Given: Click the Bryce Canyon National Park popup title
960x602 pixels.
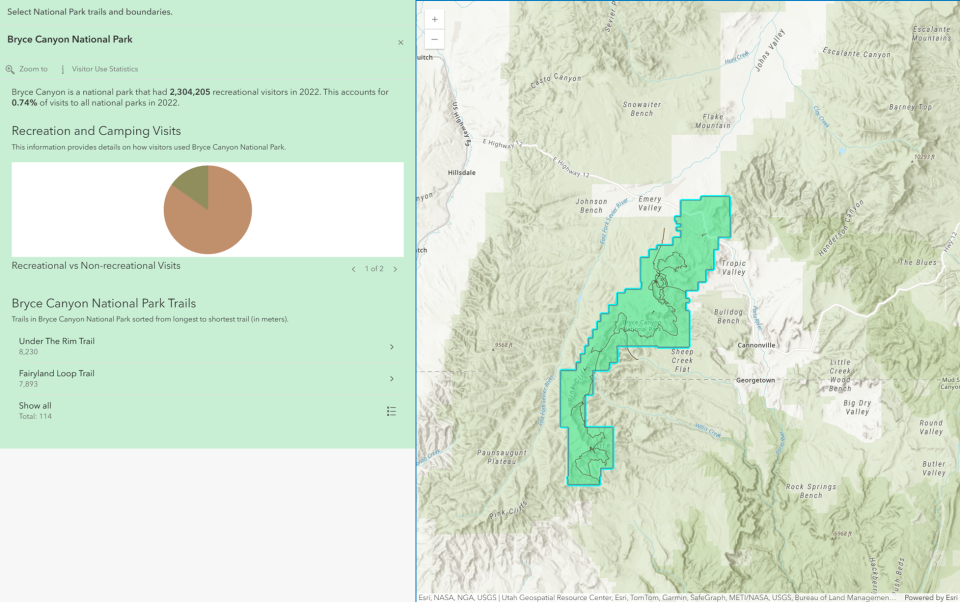Looking at the screenshot, I should pyautogui.click(x=70, y=40).
